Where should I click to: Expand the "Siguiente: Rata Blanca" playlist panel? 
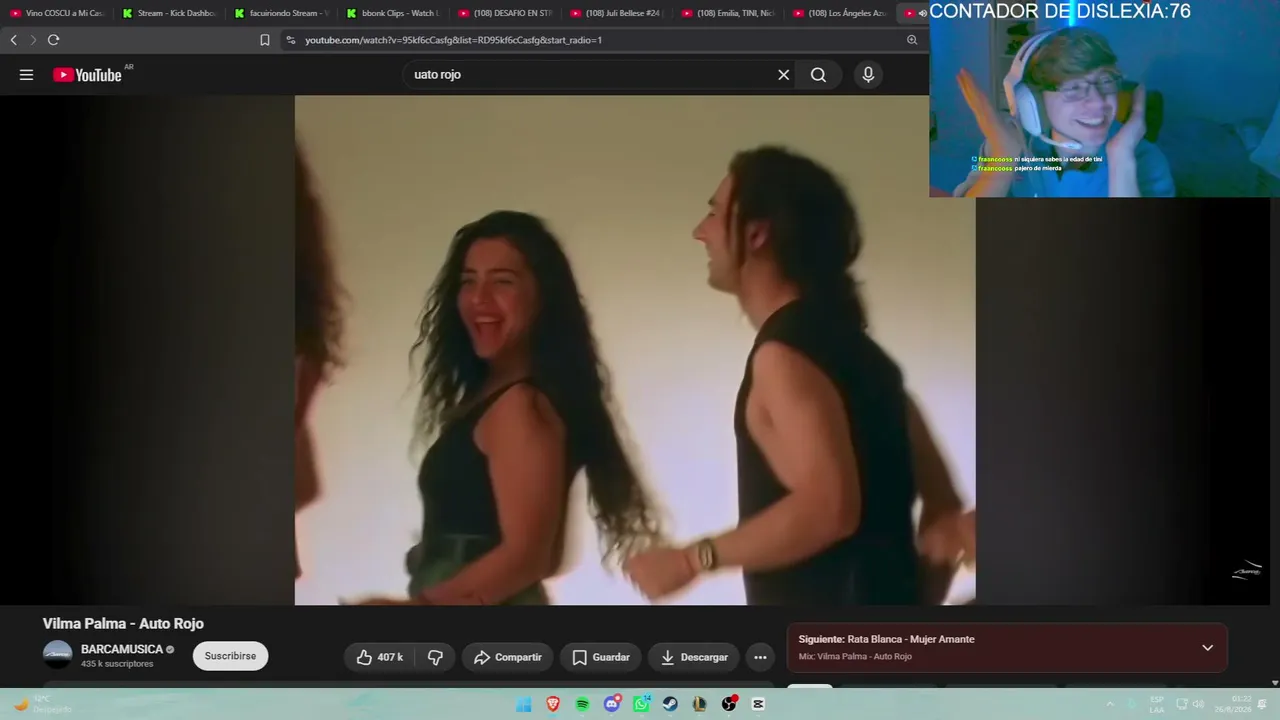pos(1207,647)
